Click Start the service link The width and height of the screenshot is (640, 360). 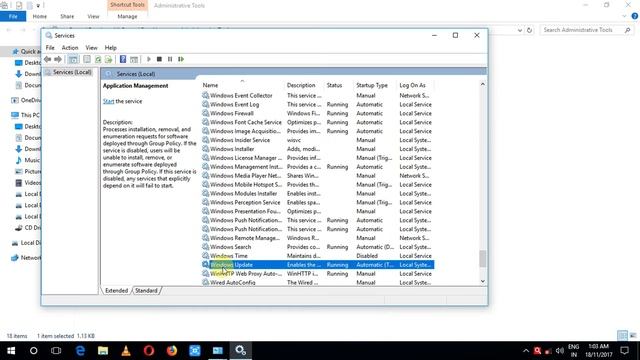click(109, 101)
